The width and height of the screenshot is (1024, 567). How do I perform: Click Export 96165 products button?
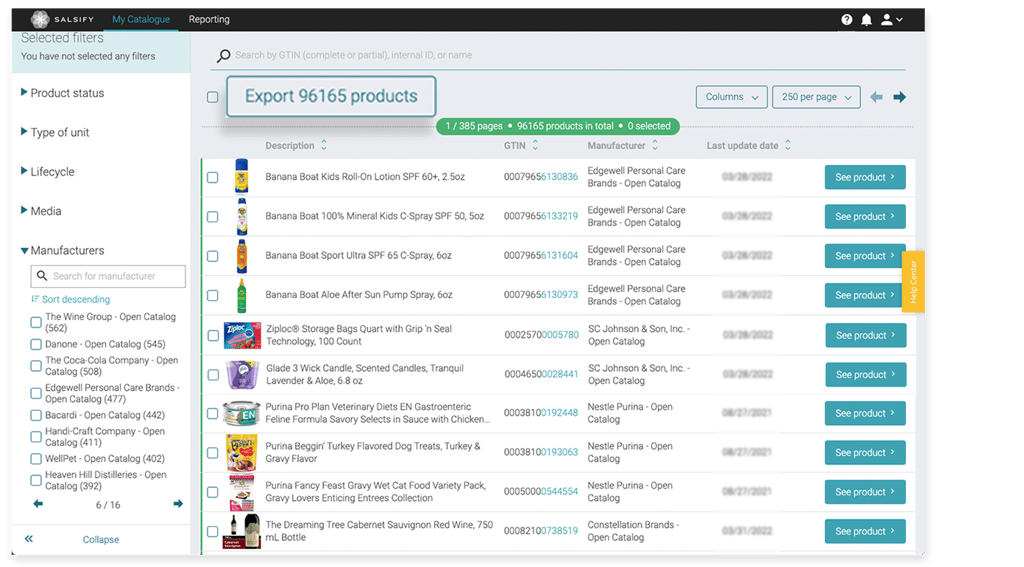coord(331,96)
